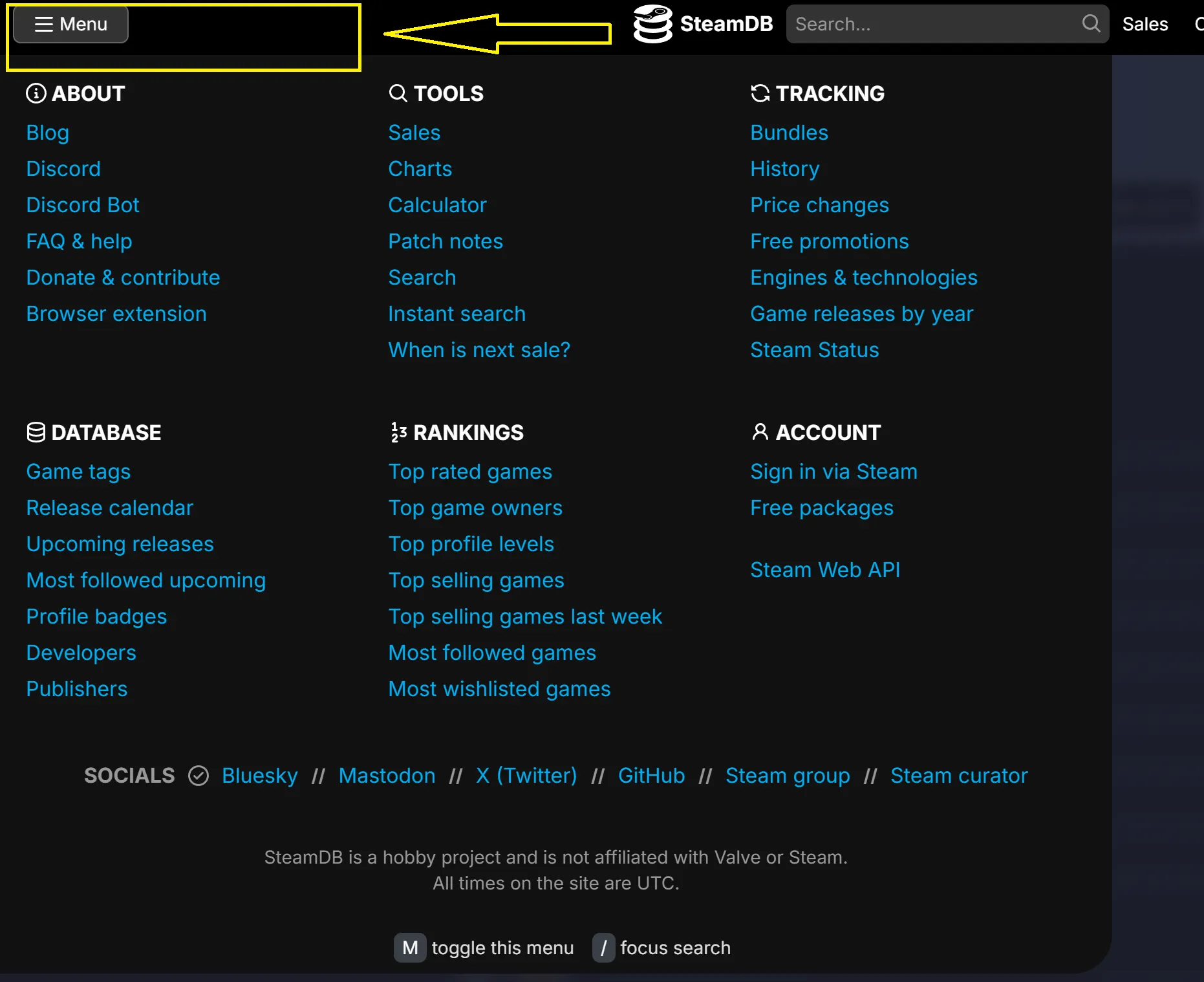Click Sign in via Steam
This screenshot has width=1204, height=982.
(x=834, y=472)
